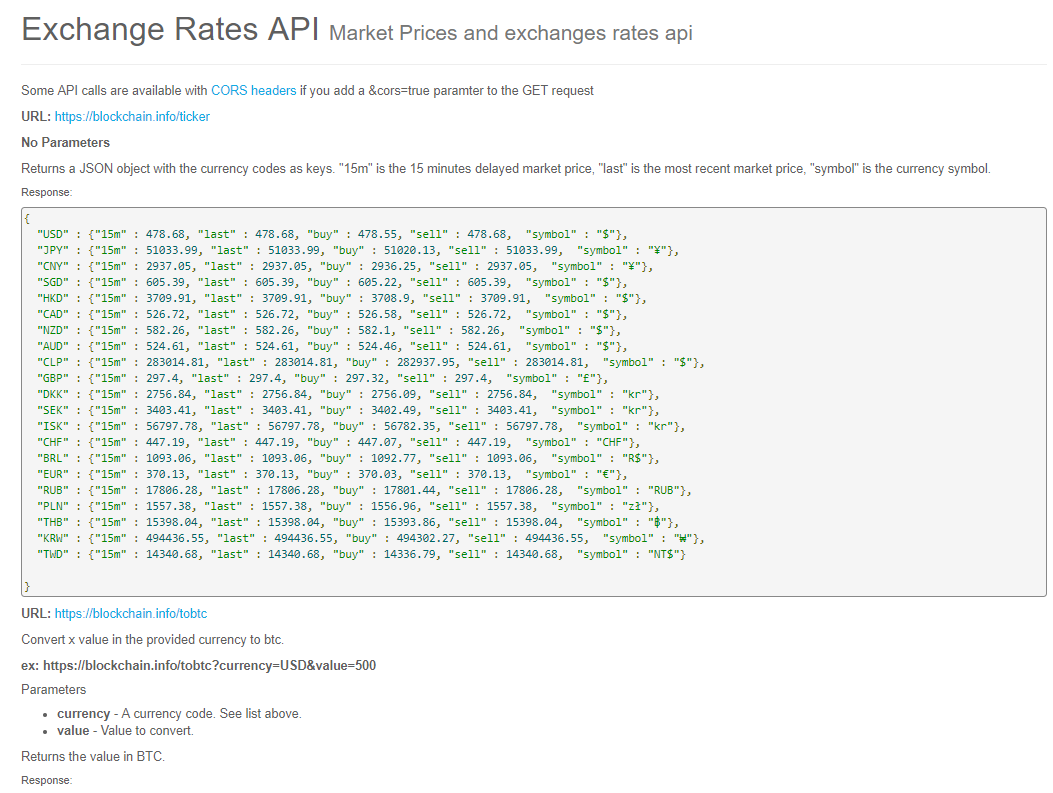The height and width of the screenshot is (793, 1053).
Task: Click the "Returns a JSON object" description sentence
Action: [506, 169]
